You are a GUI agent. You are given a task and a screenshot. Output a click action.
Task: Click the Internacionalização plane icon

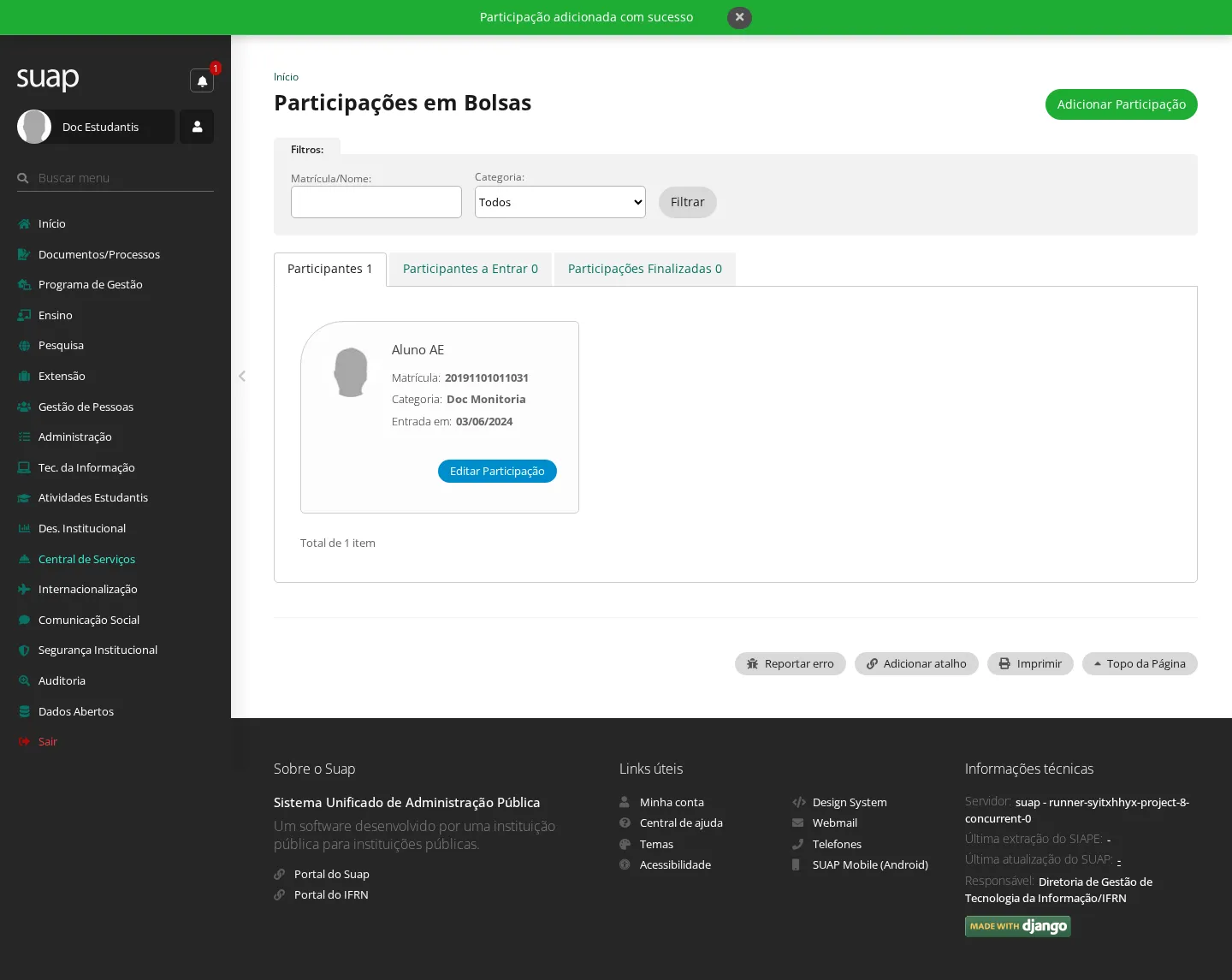pos(24,589)
